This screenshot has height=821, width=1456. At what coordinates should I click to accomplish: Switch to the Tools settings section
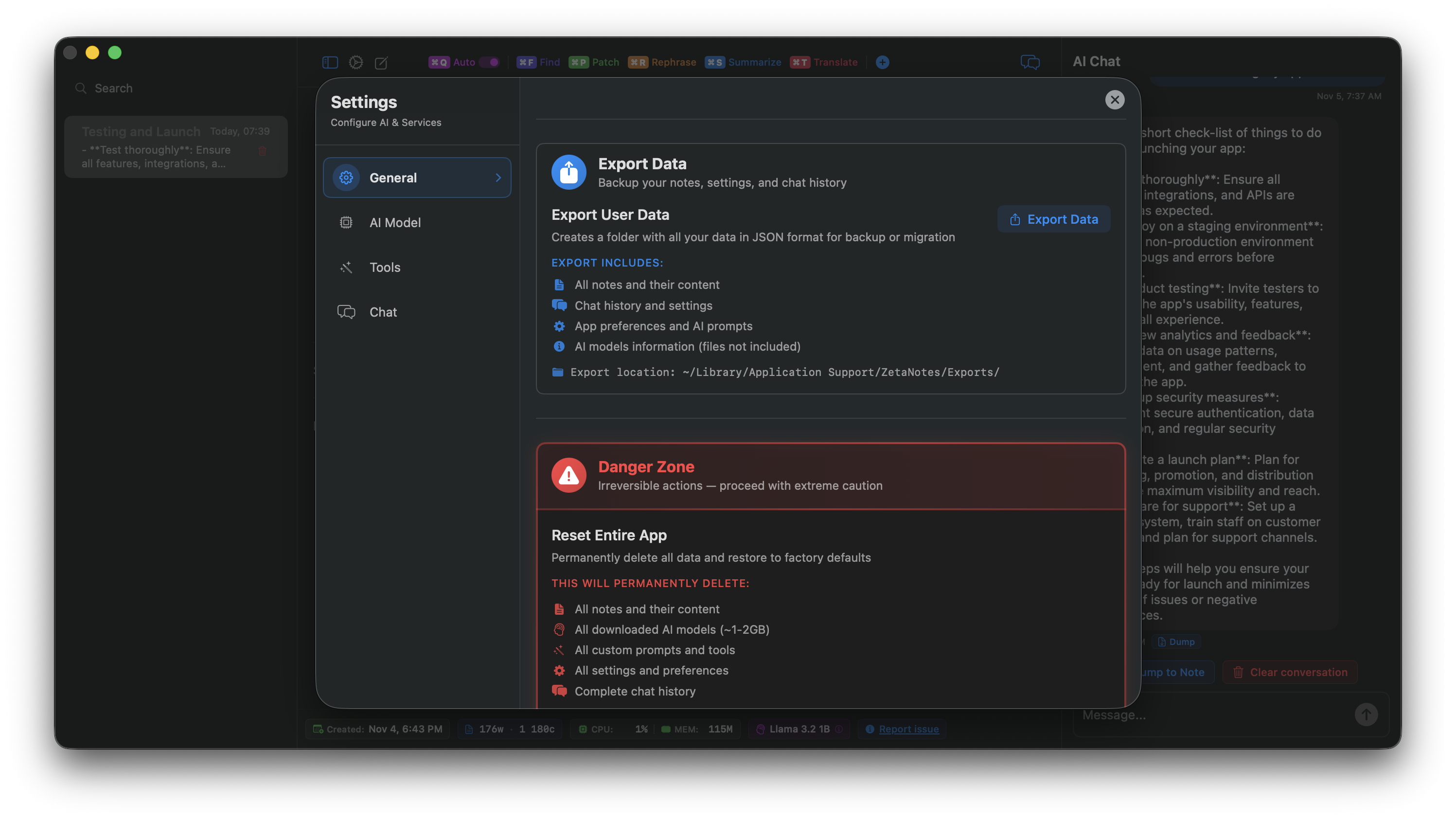[384, 267]
